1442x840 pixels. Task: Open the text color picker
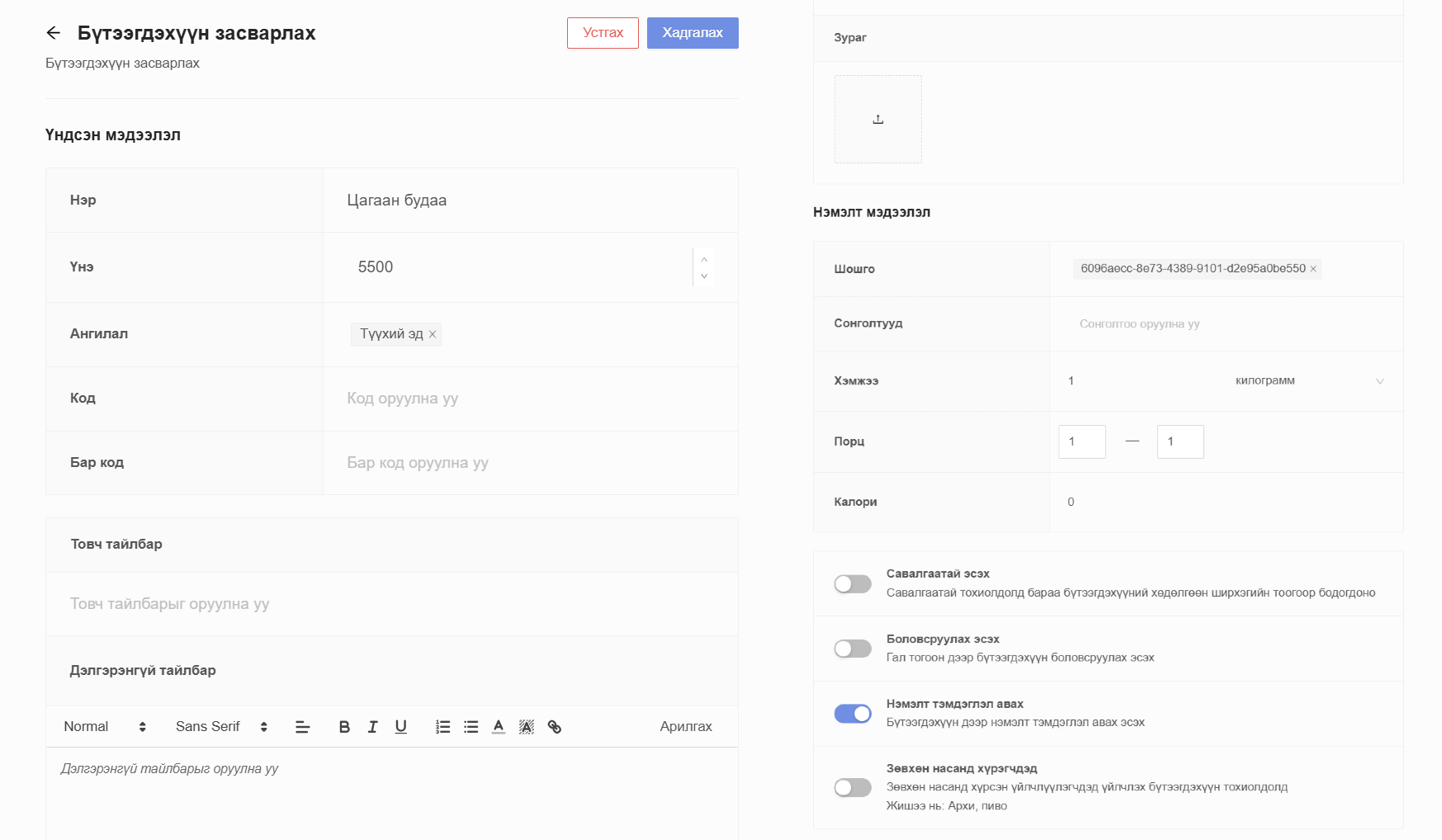pos(499,727)
